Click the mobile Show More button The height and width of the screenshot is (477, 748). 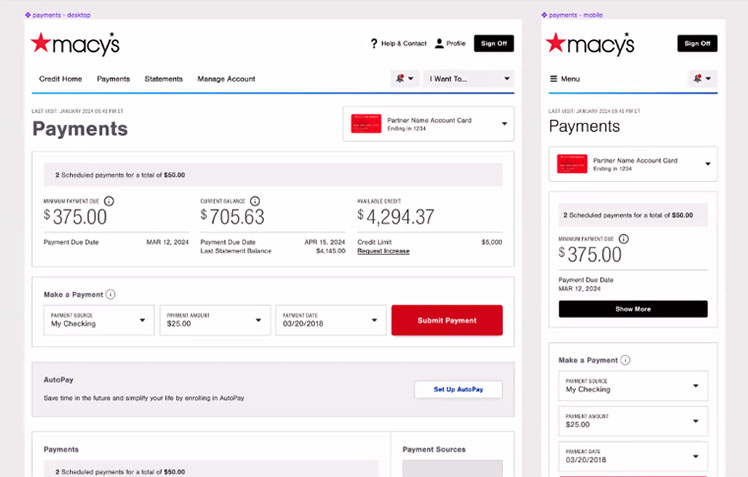(x=632, y=309)
